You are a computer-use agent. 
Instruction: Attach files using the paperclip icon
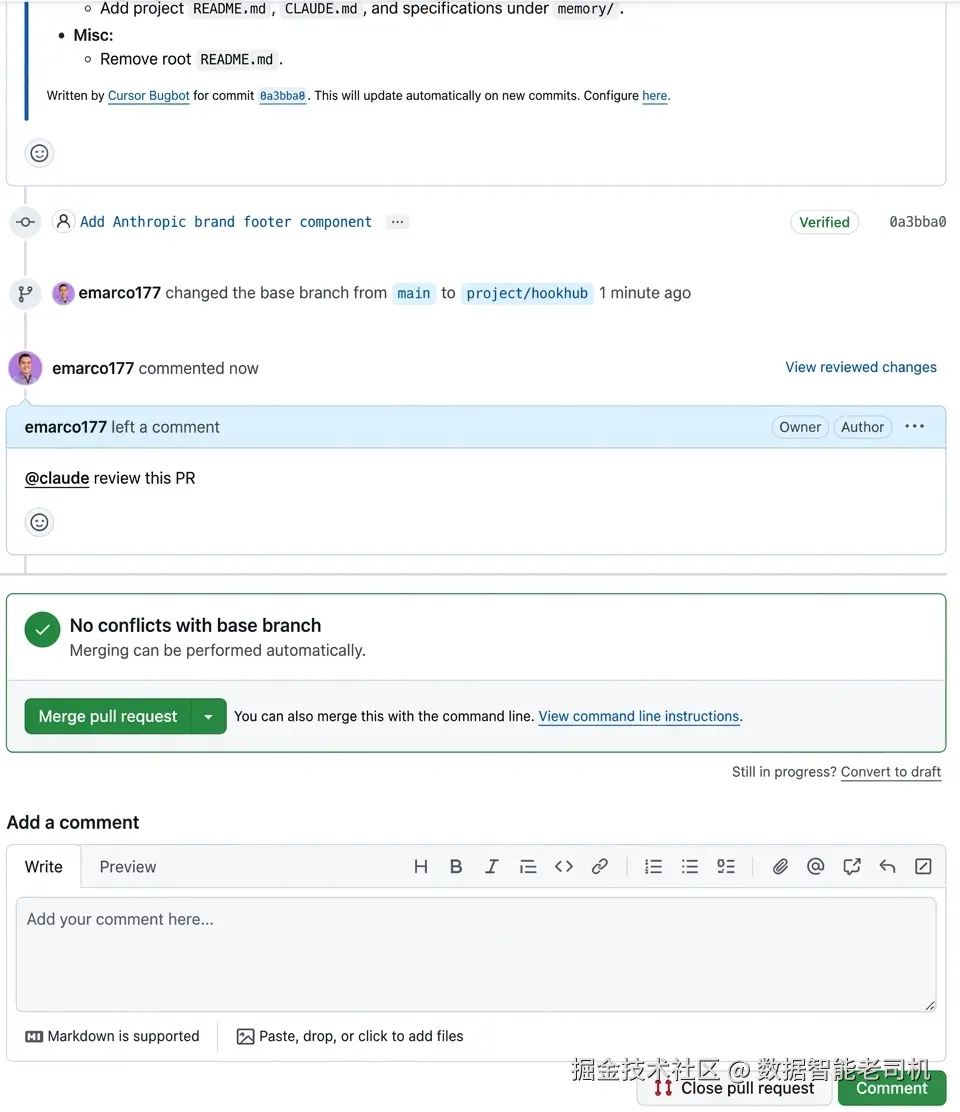point(780,867)
